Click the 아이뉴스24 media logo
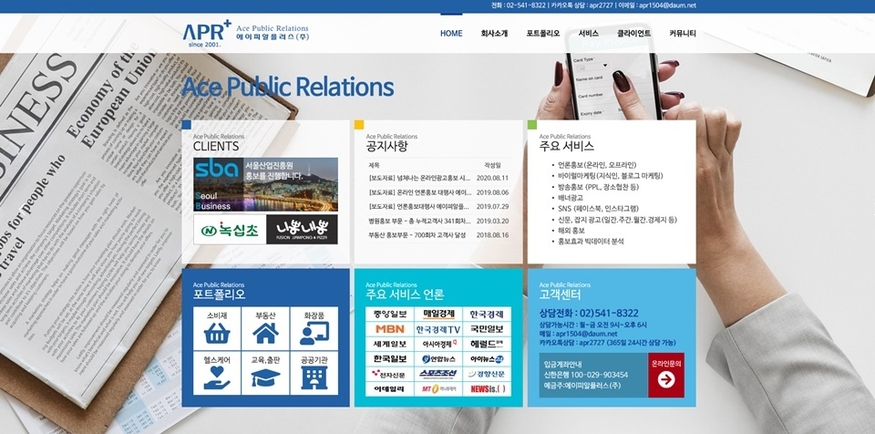 (487, 359)
